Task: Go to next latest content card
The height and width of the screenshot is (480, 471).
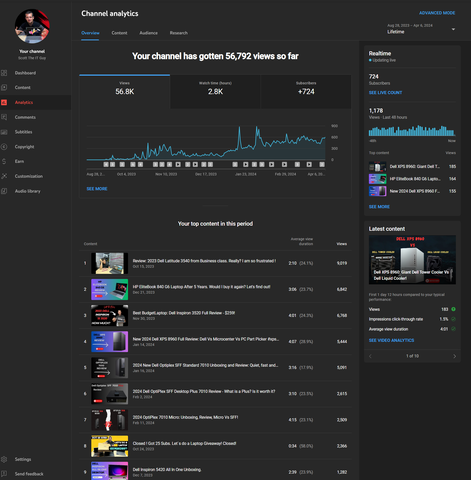Action: [454, 356]
